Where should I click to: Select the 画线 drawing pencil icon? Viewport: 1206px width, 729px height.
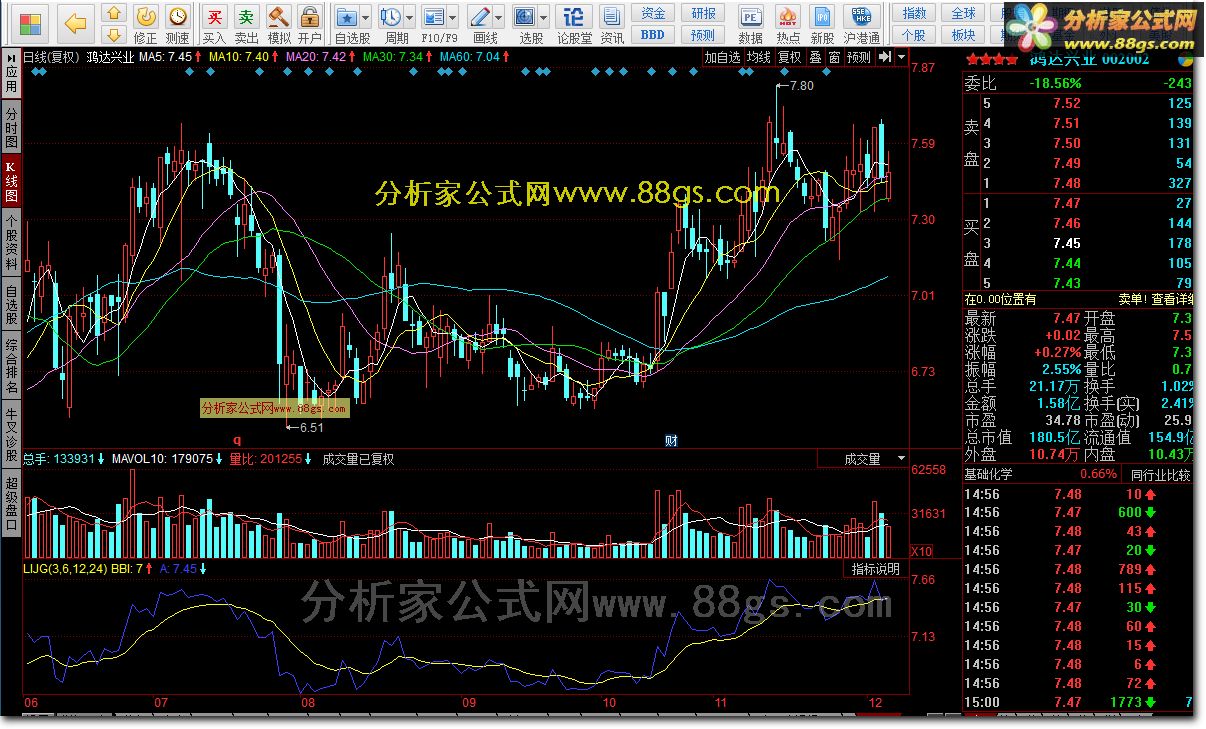point(481,17)
